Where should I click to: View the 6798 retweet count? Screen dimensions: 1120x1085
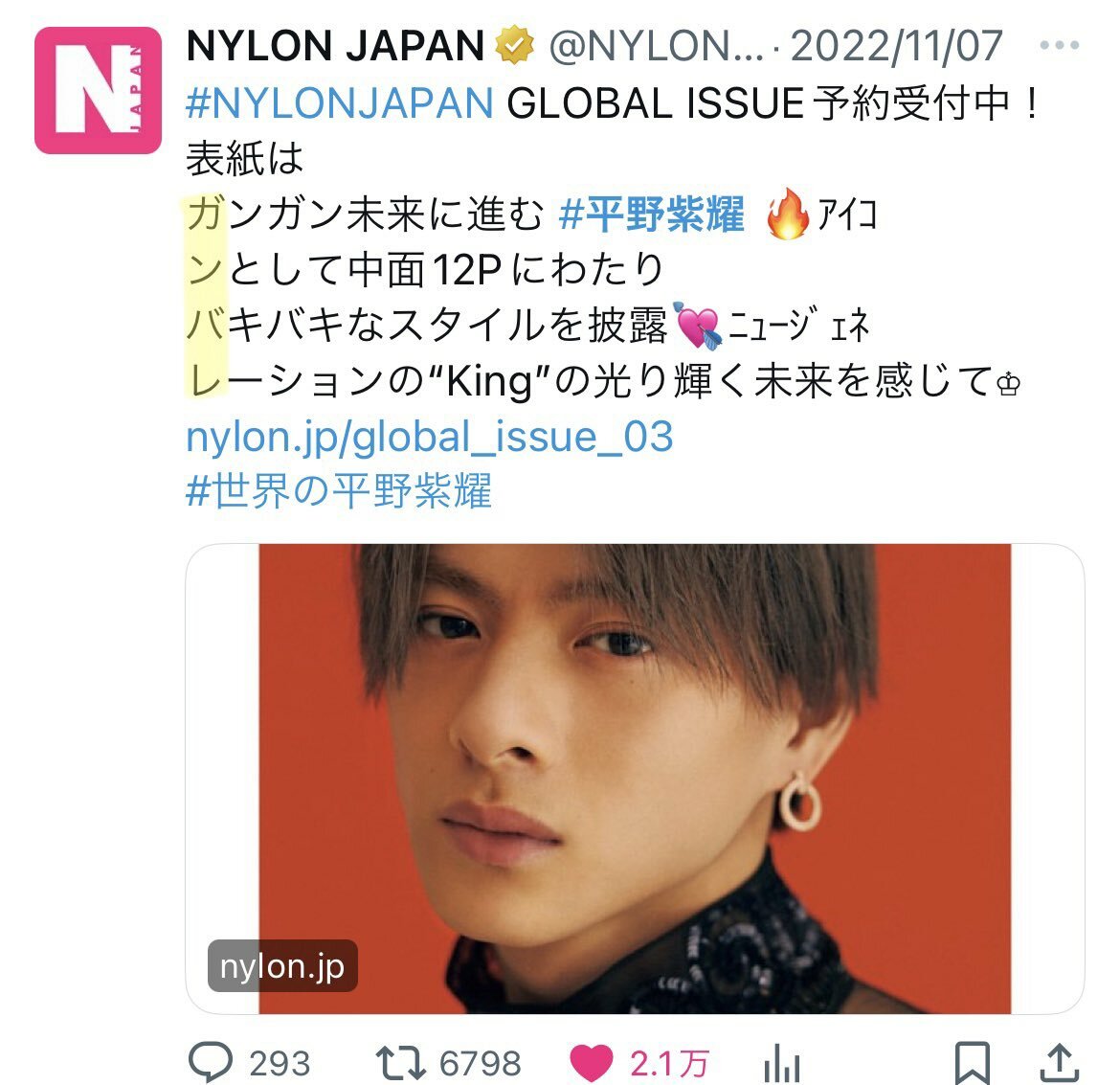pyautogui.click(x=480, y=1064)
